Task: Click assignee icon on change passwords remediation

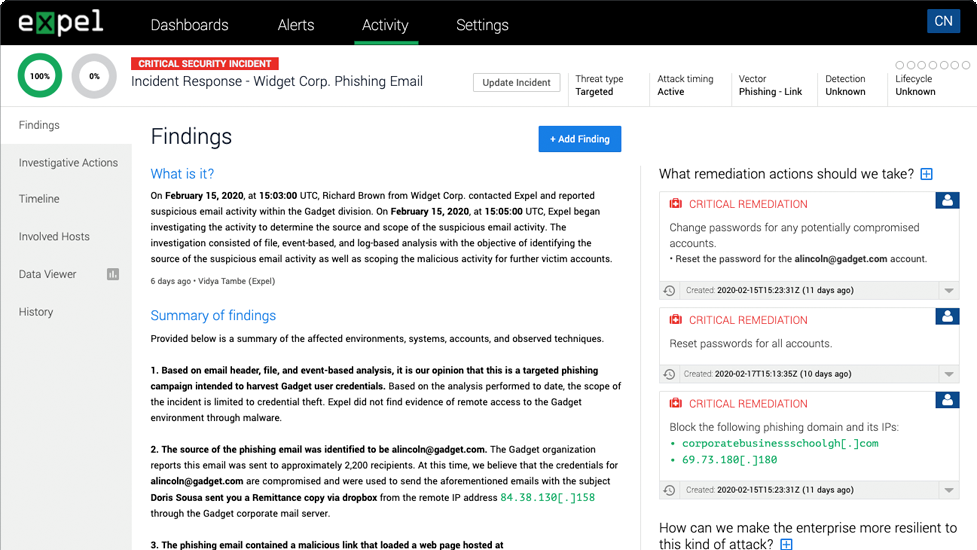Action: point(947,201)
